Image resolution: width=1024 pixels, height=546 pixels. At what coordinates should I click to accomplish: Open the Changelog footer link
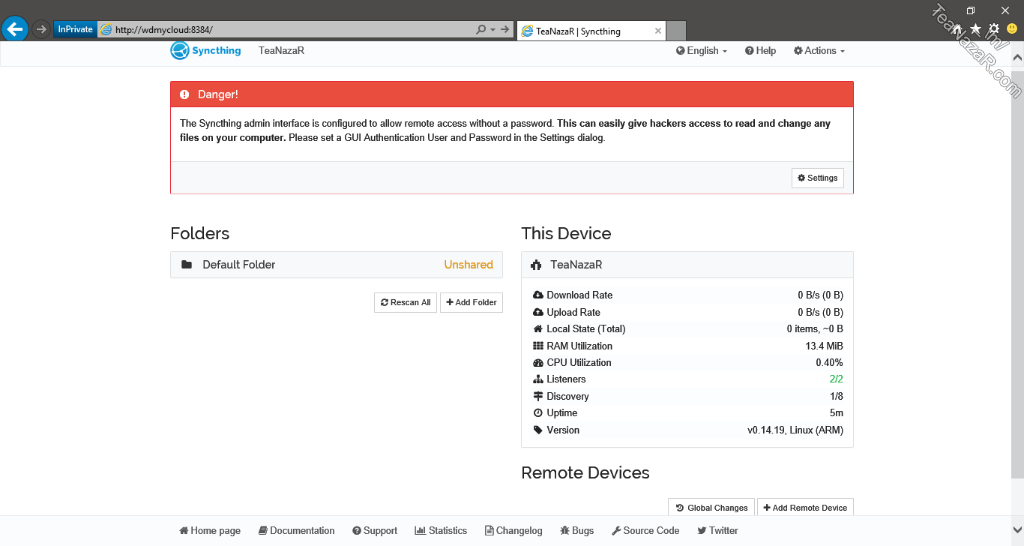pyautogui.click(x=513, y=530)
